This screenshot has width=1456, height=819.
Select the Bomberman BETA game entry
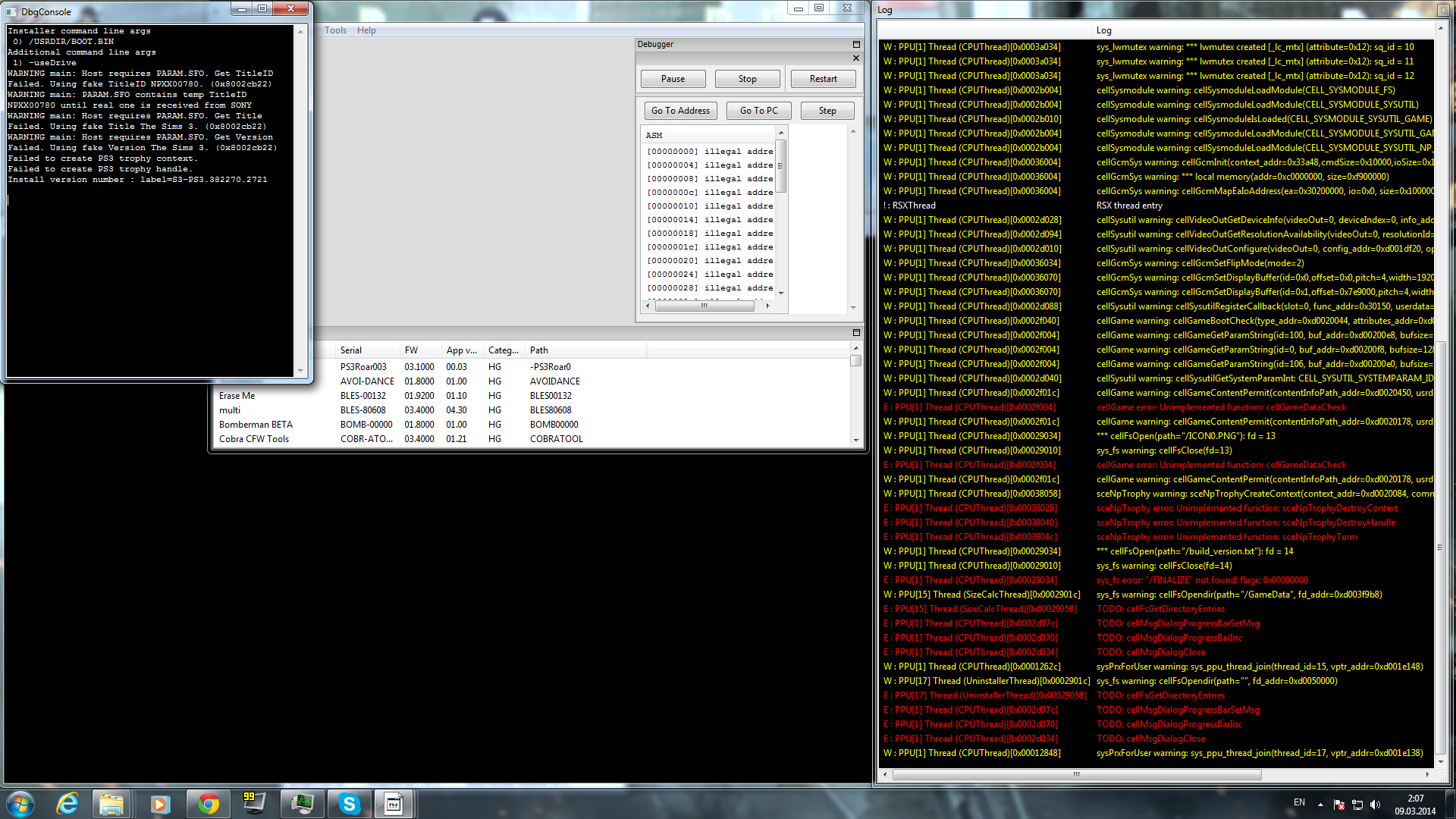pyautogui.click(x=256, y=425)
